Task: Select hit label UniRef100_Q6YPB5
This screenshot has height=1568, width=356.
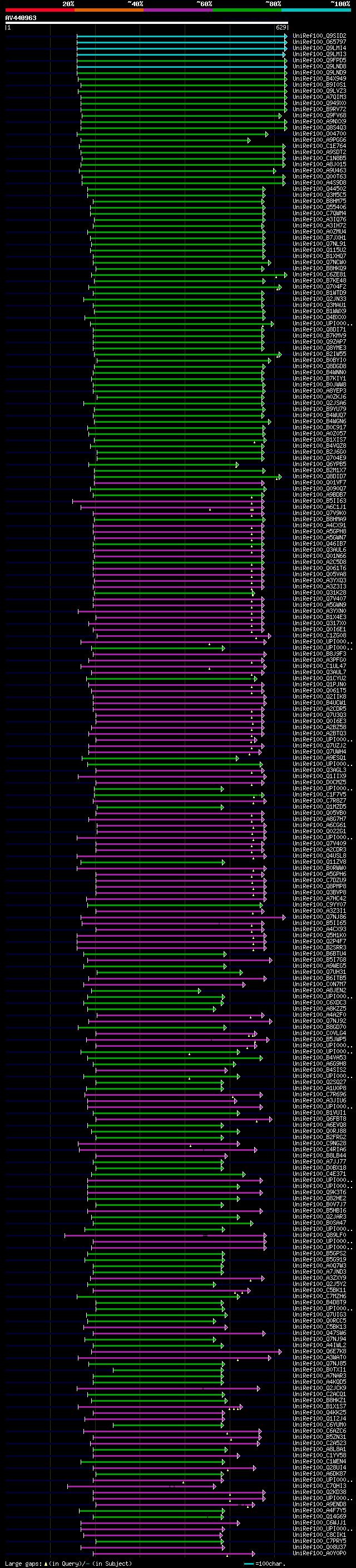Action: [x=319, y=464]
